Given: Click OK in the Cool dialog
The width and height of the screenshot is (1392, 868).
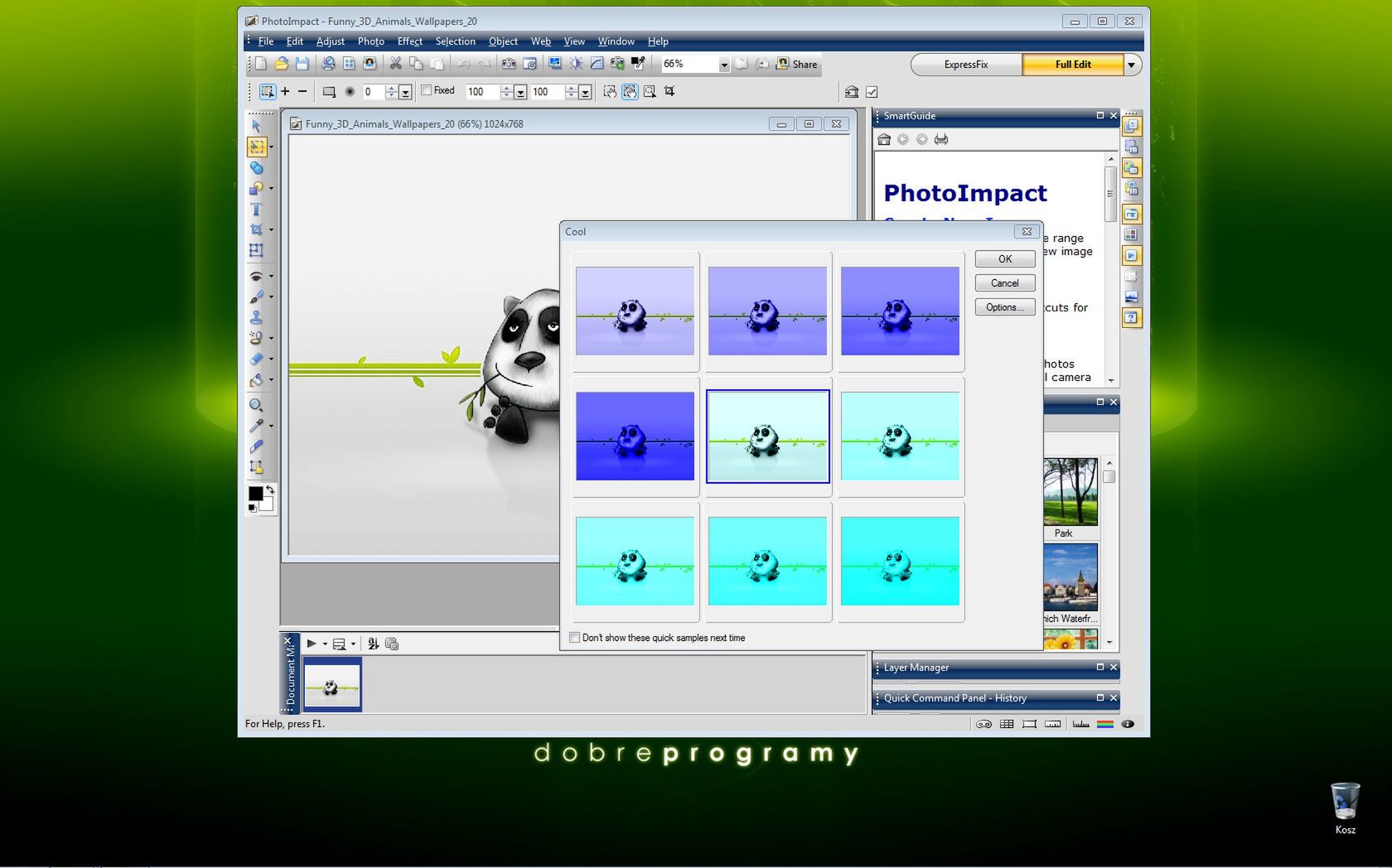Looking at the screenshot, I should coord(1005,259).
